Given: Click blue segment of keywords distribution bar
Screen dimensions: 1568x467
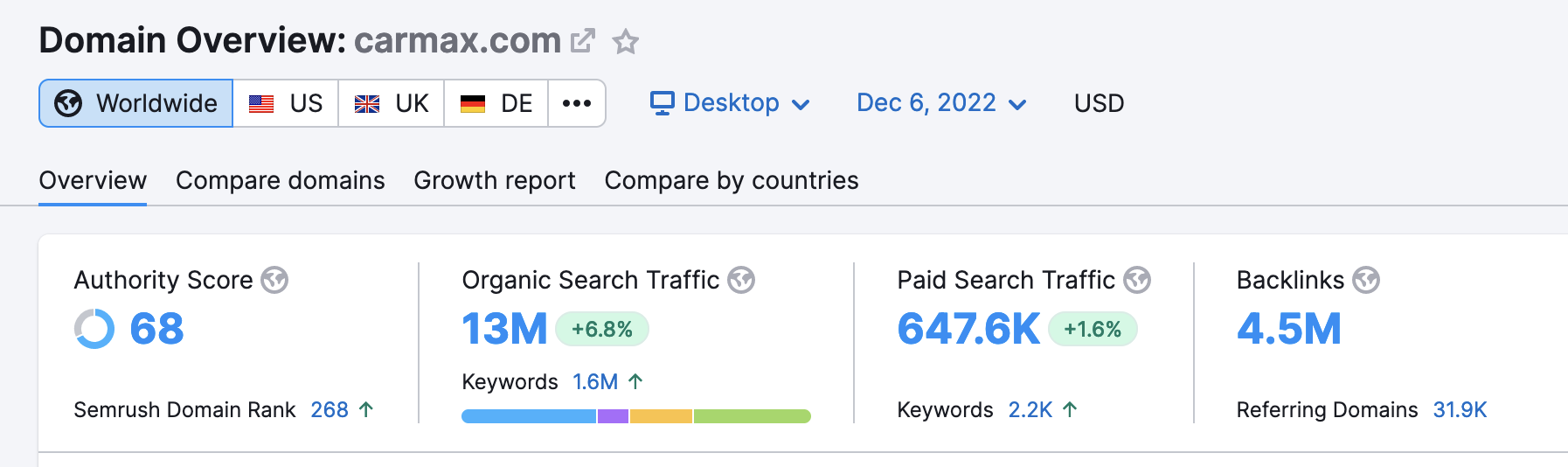Looking at the screenshot, I should 528,416.
